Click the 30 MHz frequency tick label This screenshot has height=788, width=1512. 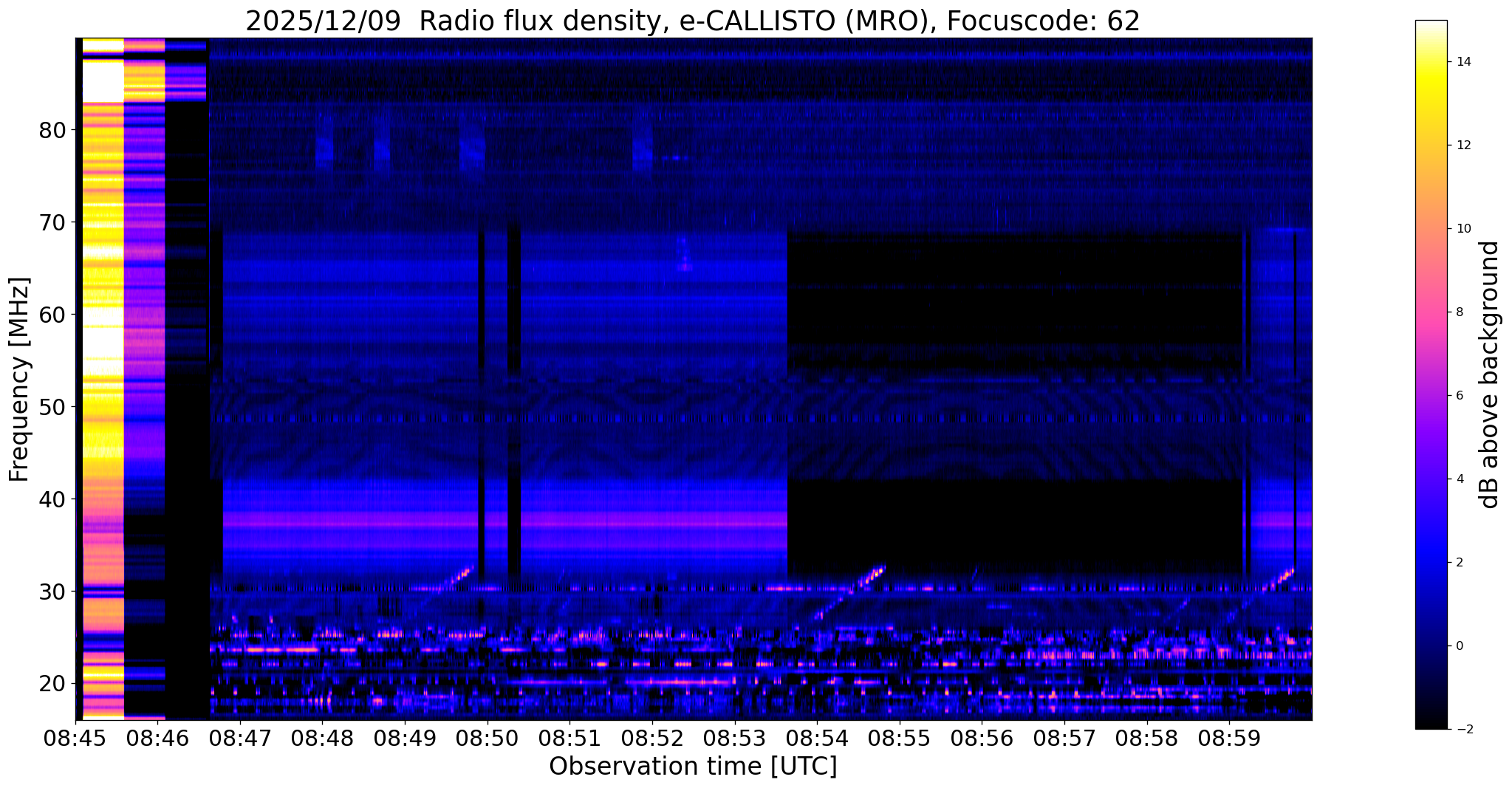tap(52, 592)
